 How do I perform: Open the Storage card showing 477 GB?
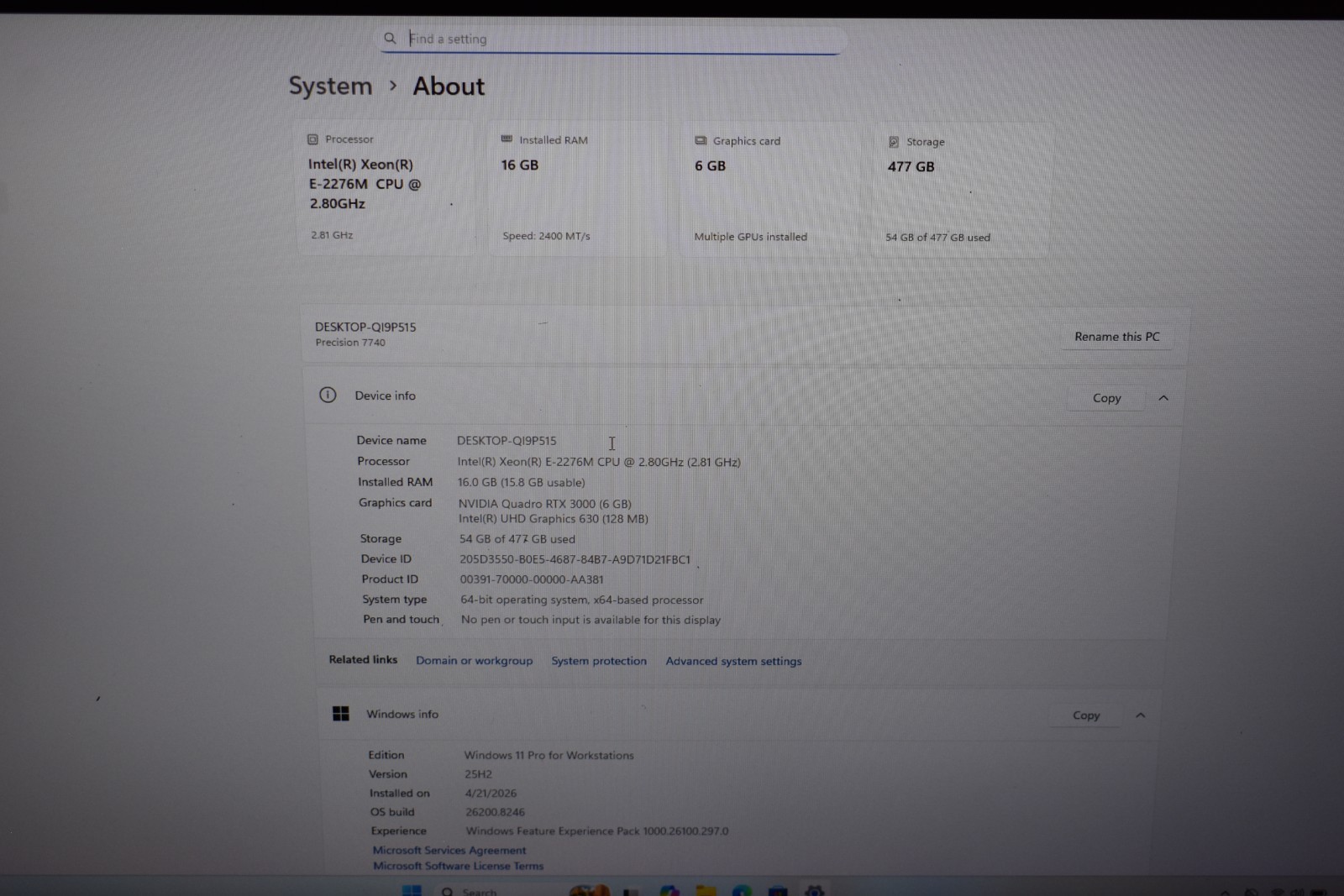click(963, 190)
